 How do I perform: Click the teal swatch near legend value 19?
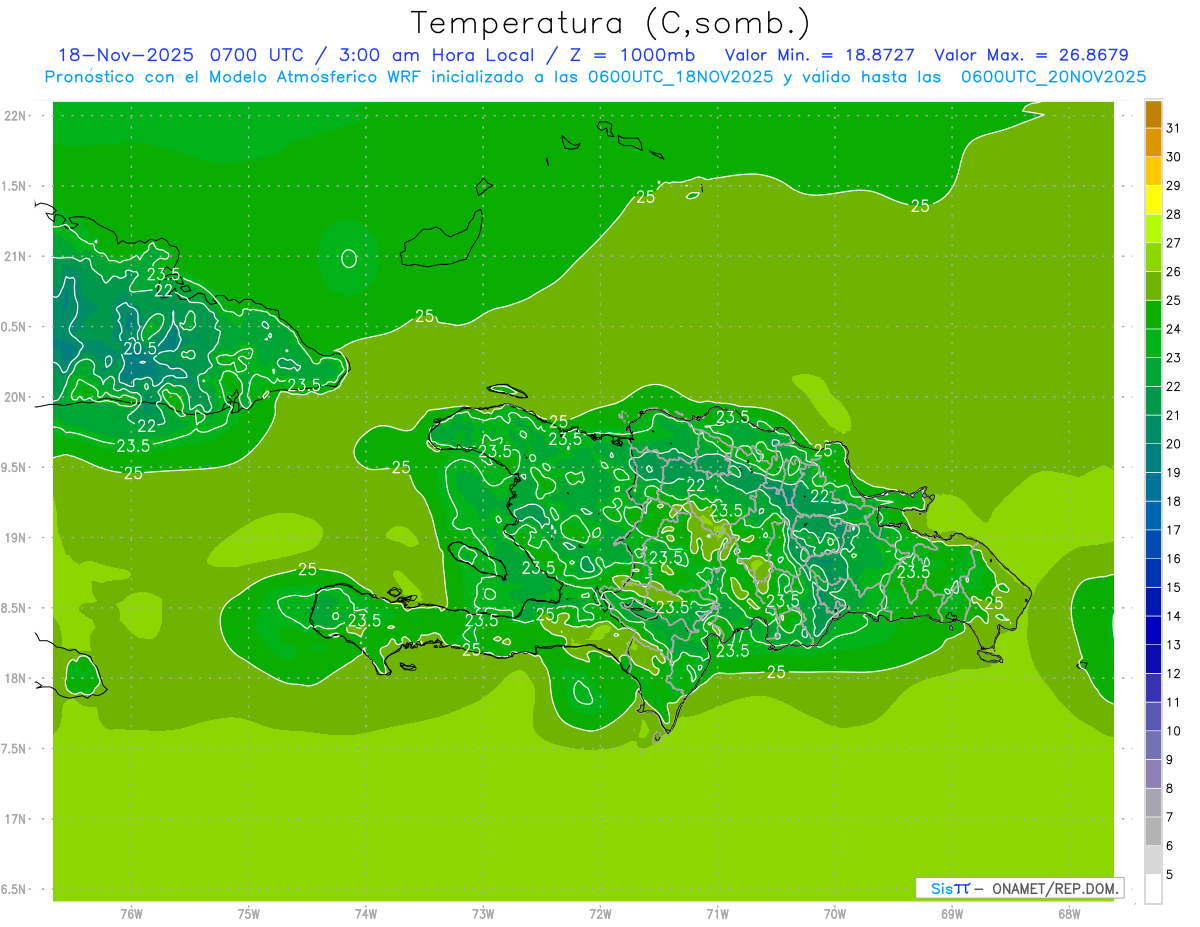[x=1153, y=458]
